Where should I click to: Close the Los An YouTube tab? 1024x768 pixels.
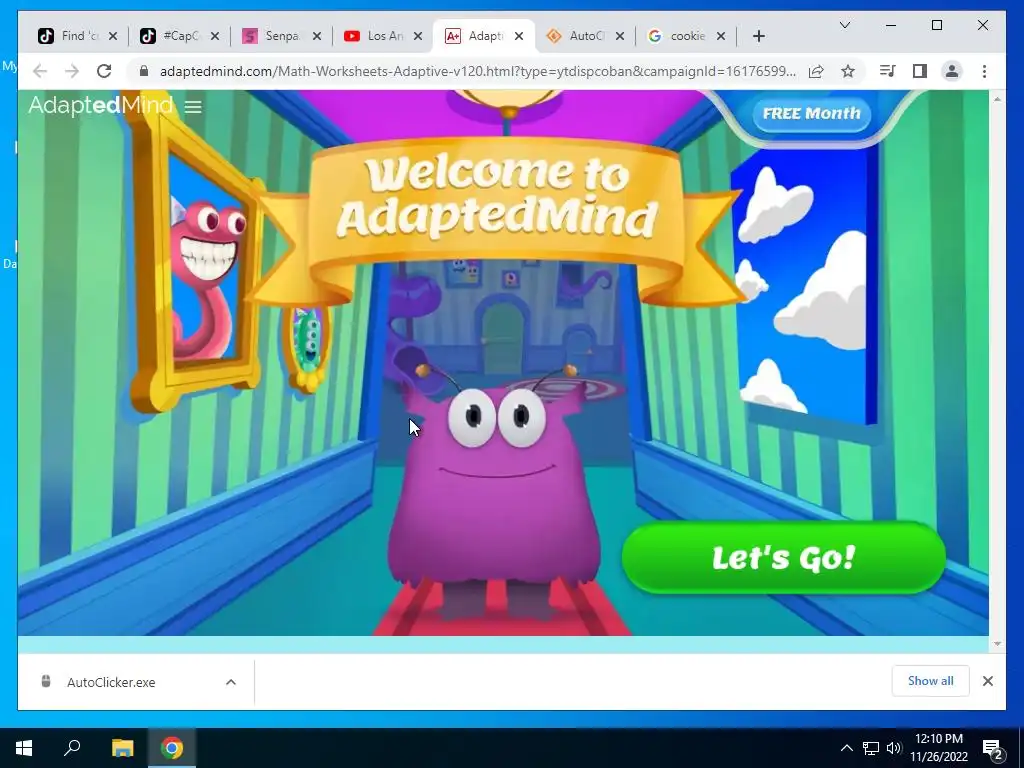pos(419,36)
